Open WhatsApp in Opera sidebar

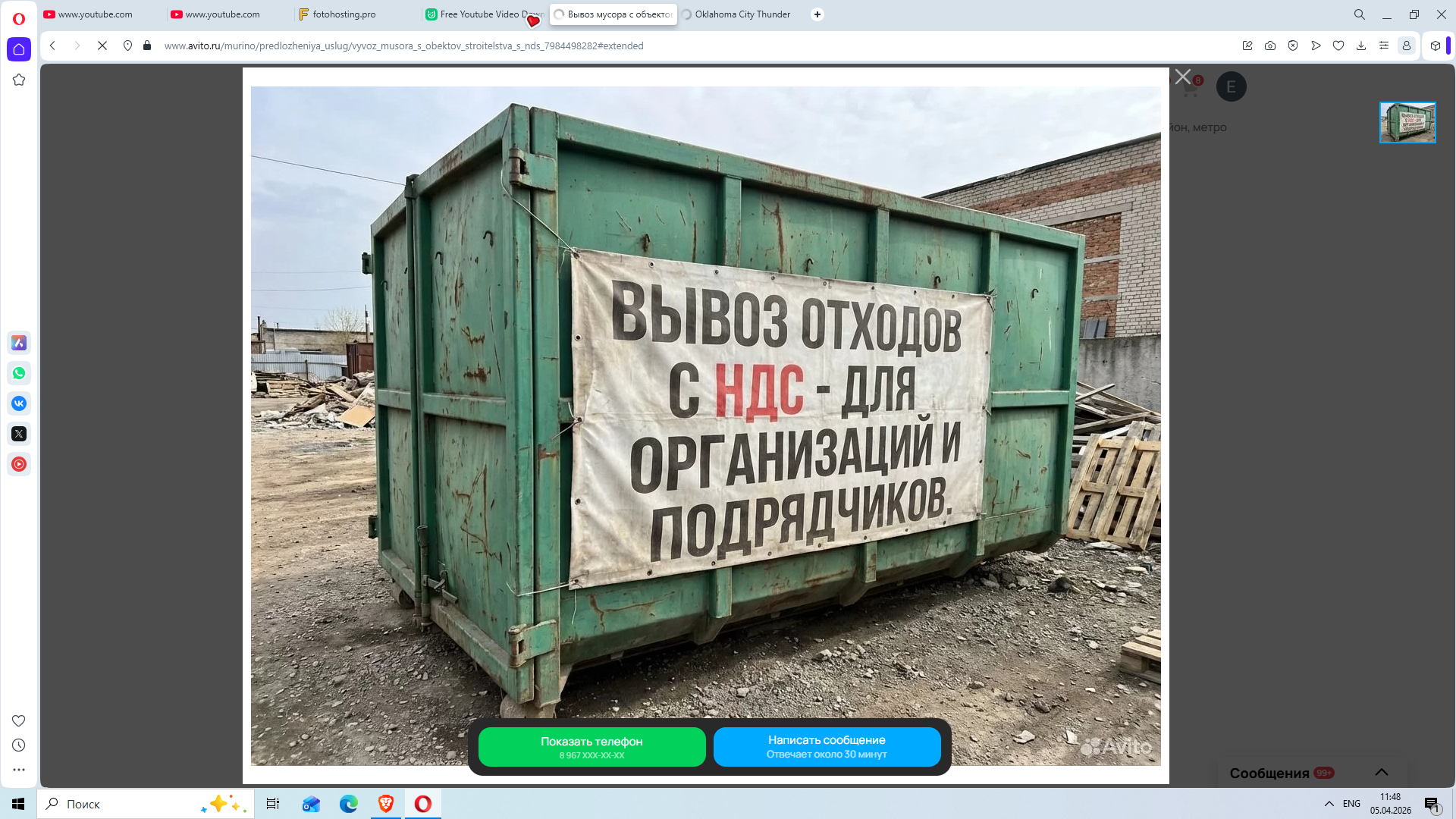19,373
